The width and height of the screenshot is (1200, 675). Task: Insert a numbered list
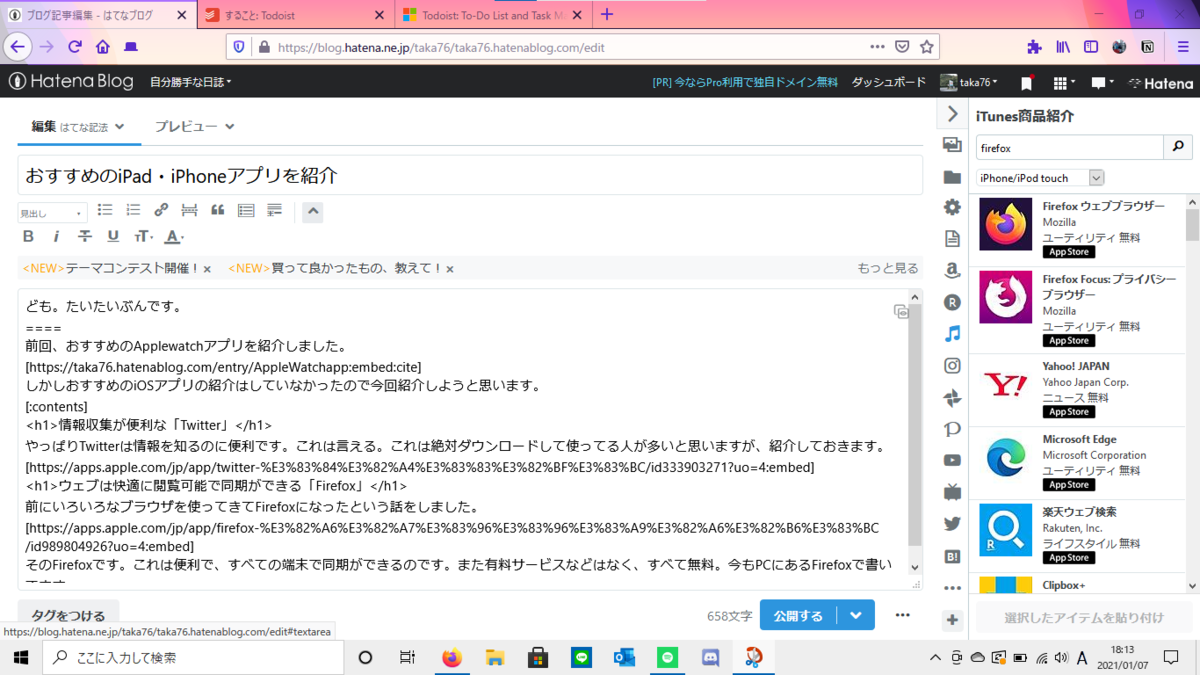(133, 211)
